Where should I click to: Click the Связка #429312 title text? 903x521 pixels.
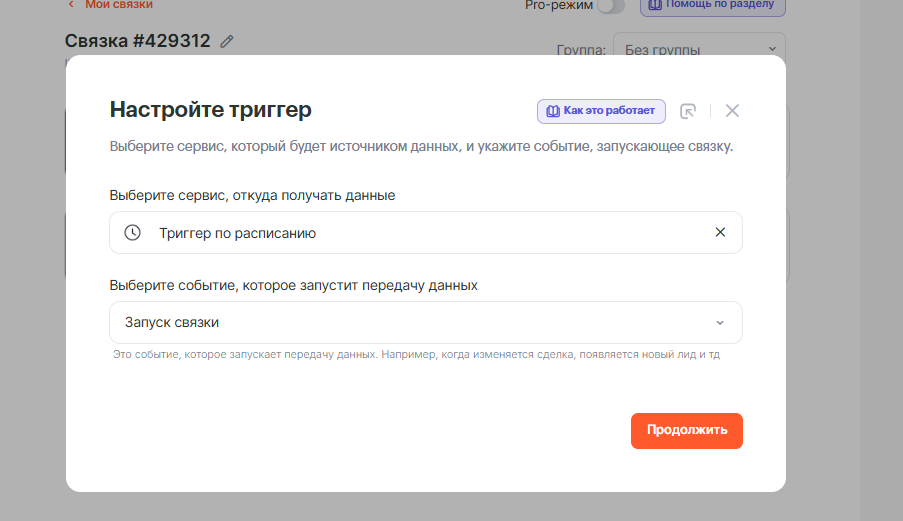(137, 41)
